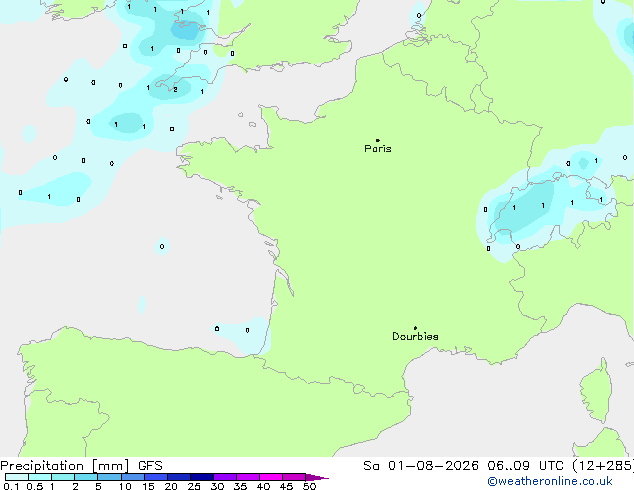Select the Paris location dot marker

[378, 140]
